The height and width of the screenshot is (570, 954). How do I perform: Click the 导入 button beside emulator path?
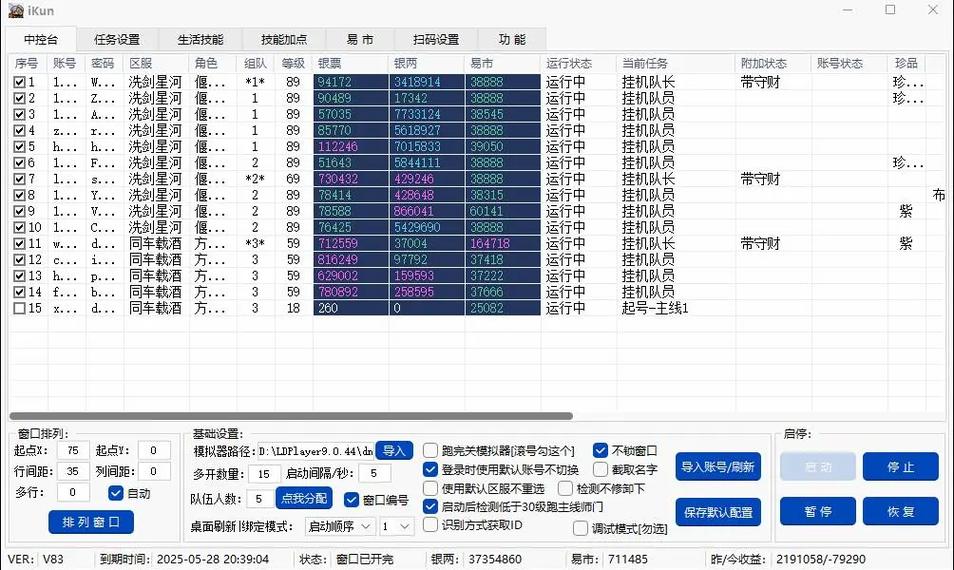click(394, 451)
